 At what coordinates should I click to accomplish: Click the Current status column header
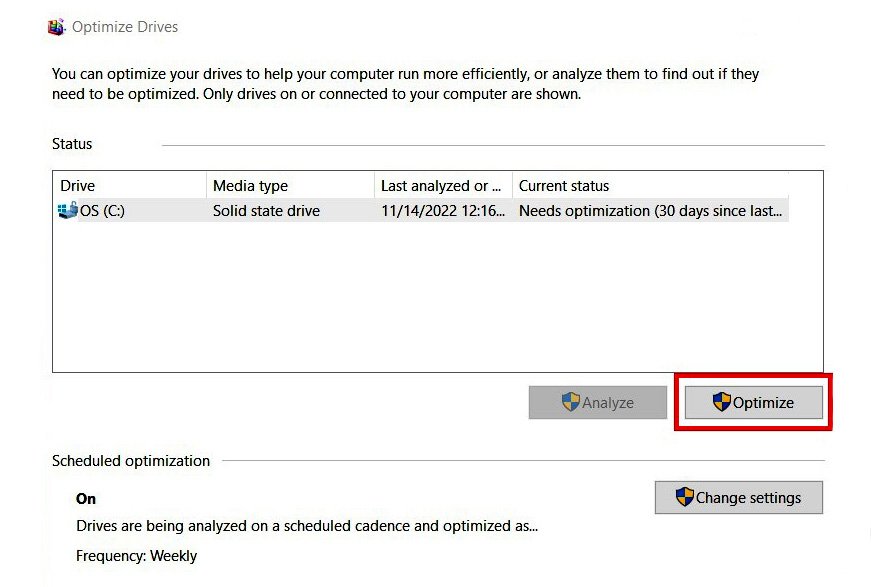(564, 186)
